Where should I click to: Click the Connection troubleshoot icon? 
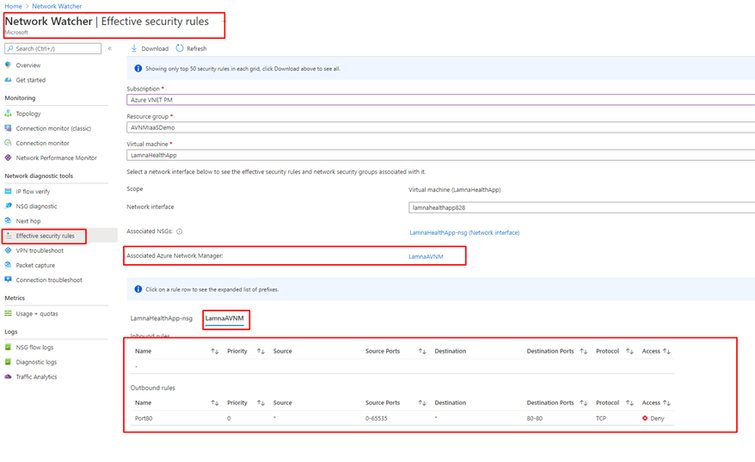[x=8, y=280]
